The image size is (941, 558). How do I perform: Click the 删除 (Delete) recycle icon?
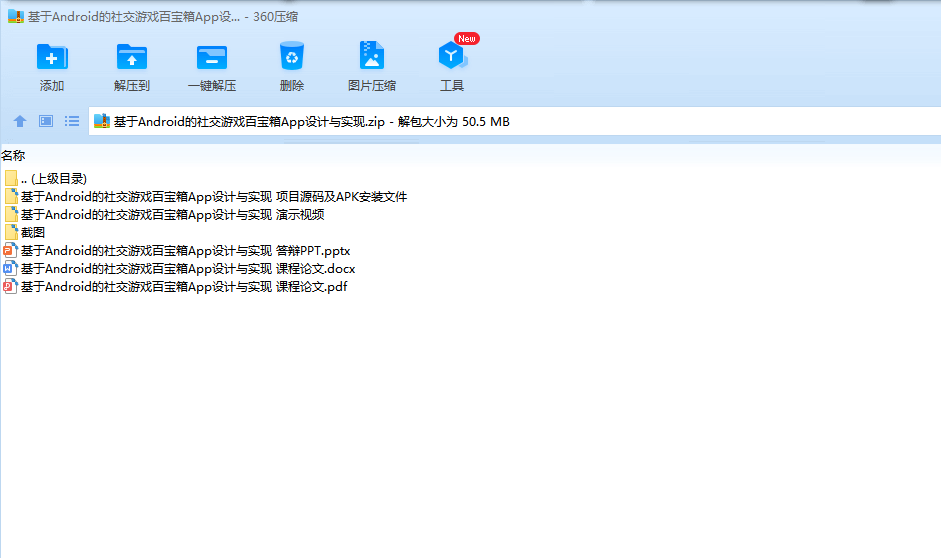292,56
